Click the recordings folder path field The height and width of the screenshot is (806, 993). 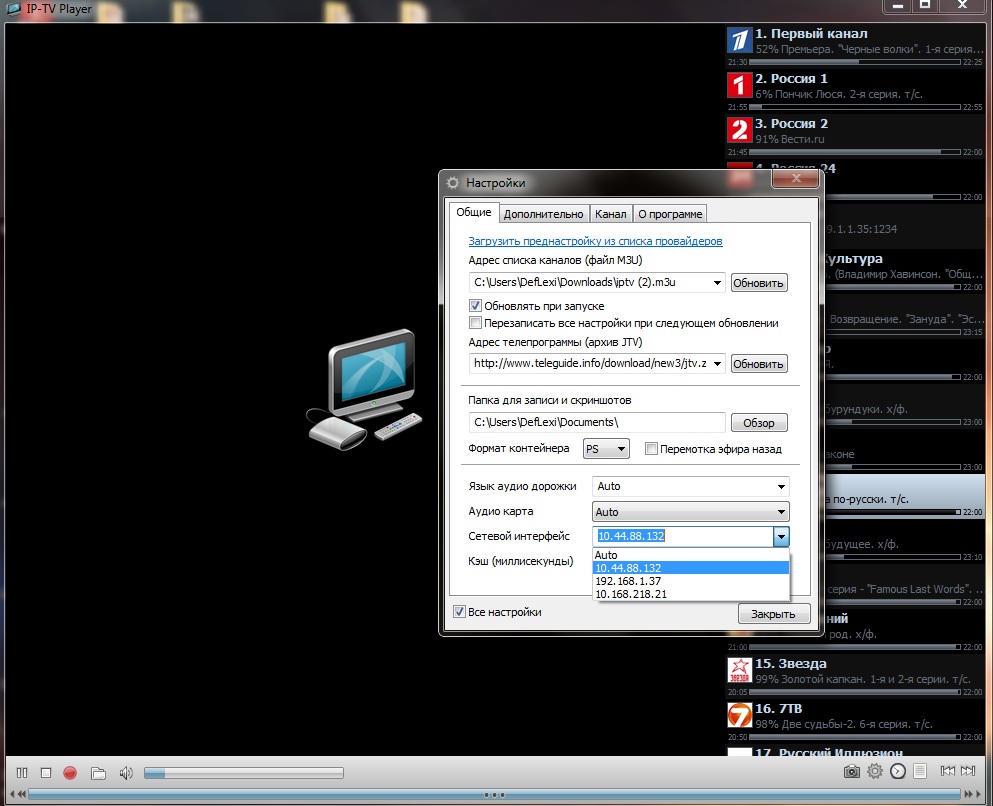click(x=597, y=422)
